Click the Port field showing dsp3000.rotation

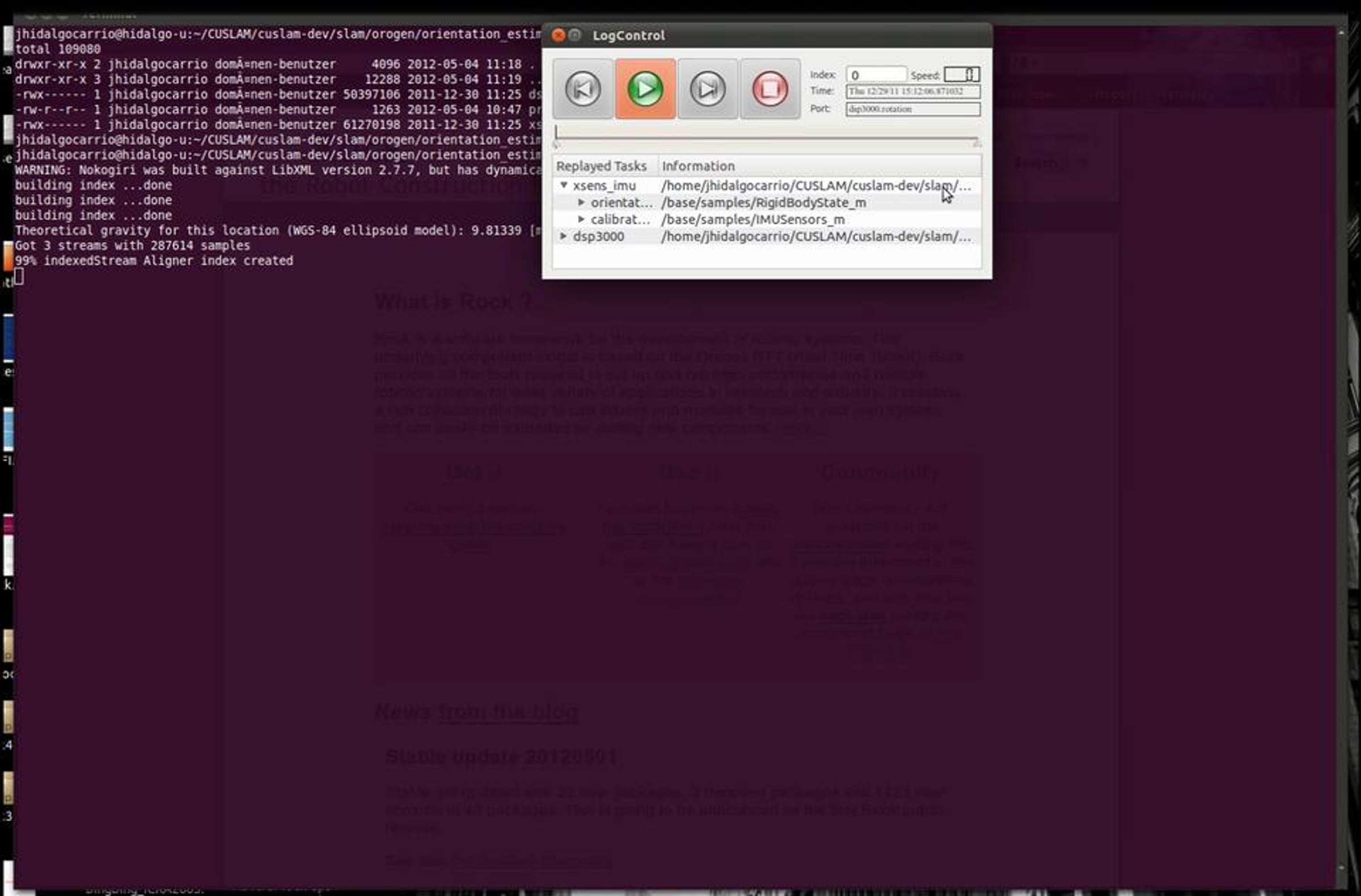pyautogui.click(x=912, y=109)
